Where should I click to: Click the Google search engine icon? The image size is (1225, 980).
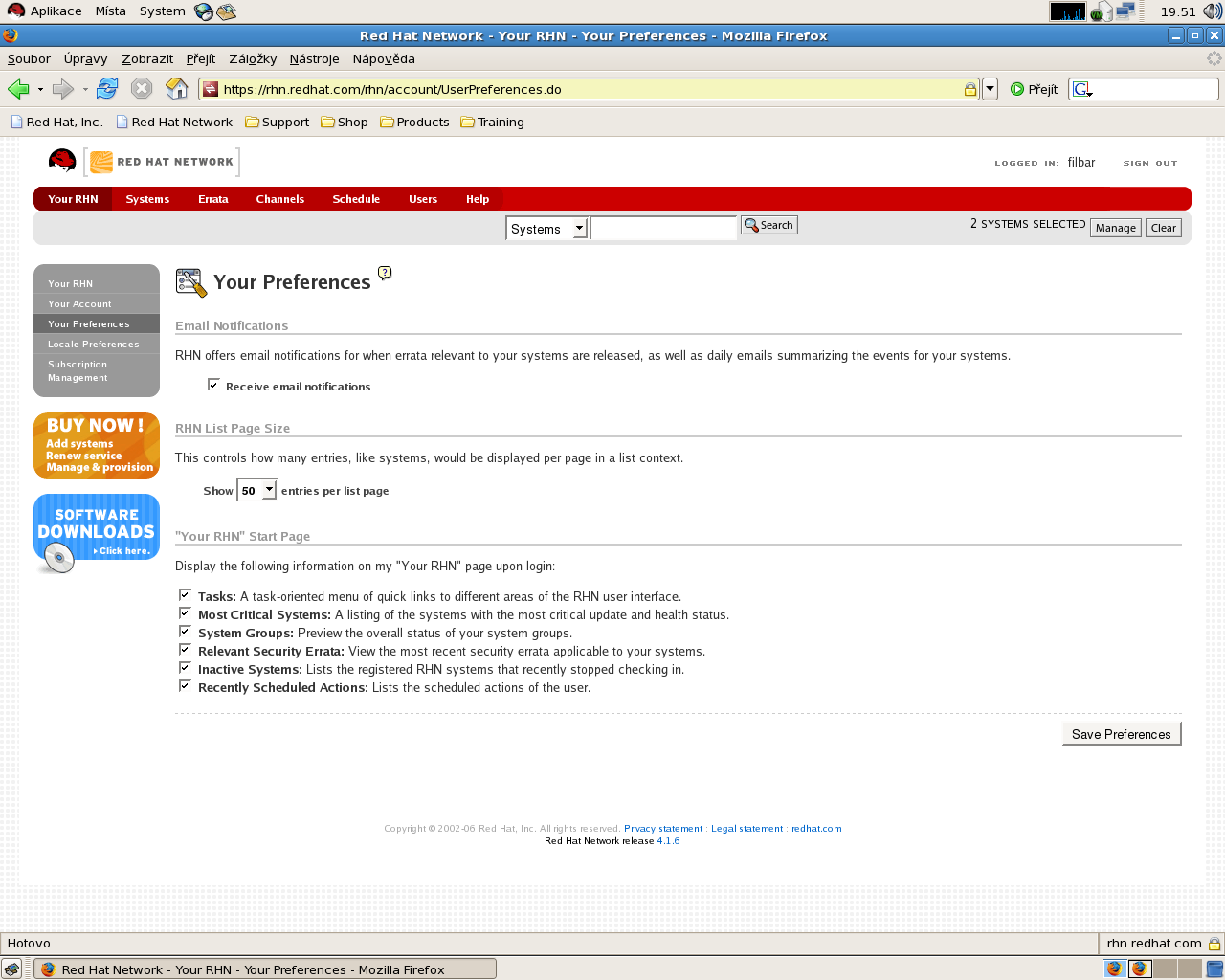pos(1082,89)
